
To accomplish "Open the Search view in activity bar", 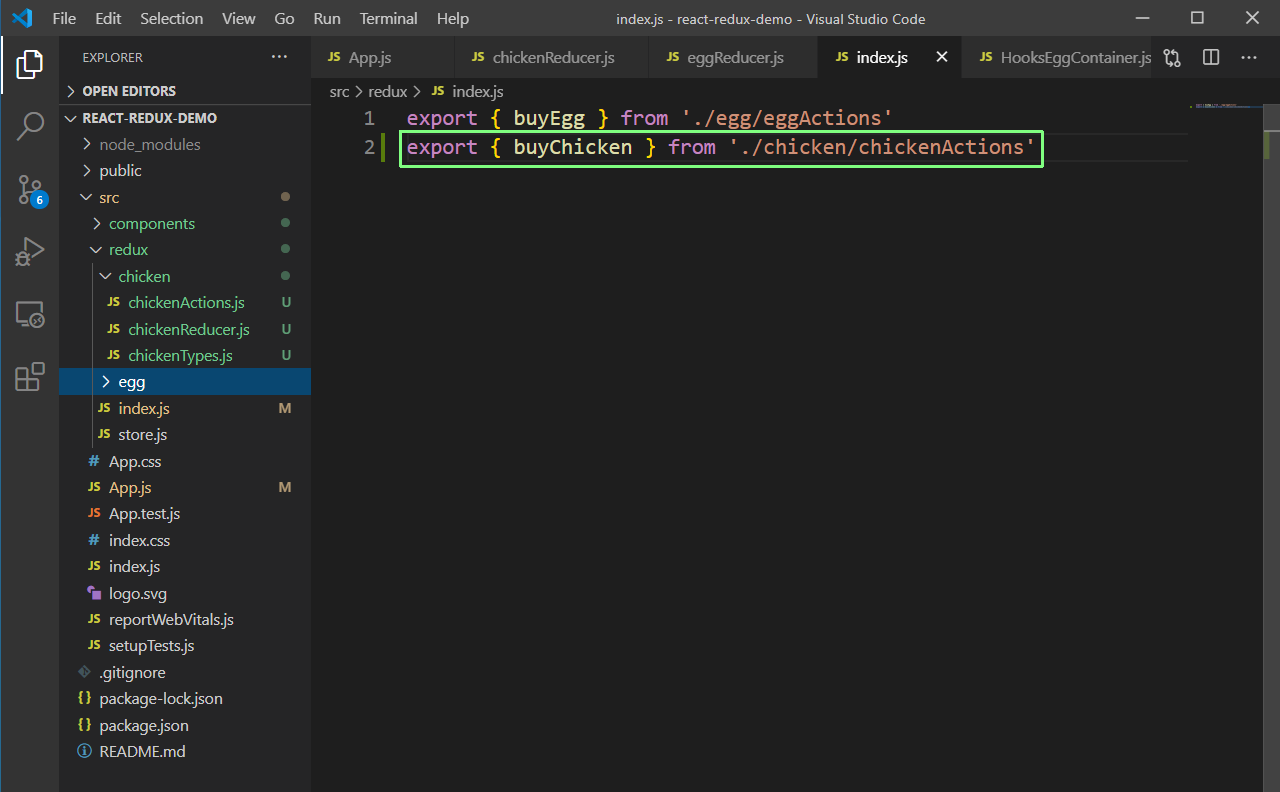I will pyautogui.click(x=29, y=127).
